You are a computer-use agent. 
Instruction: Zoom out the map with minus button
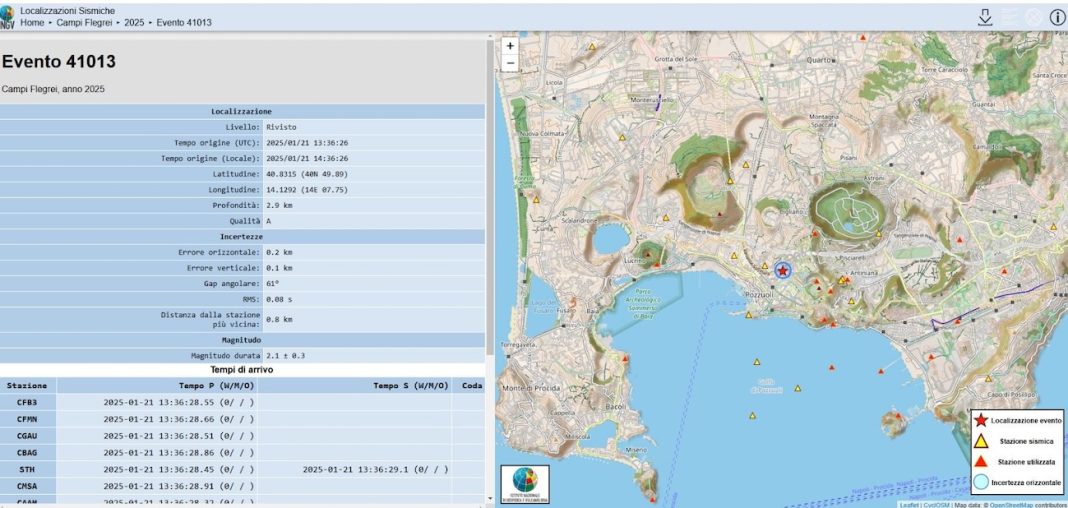510,64
